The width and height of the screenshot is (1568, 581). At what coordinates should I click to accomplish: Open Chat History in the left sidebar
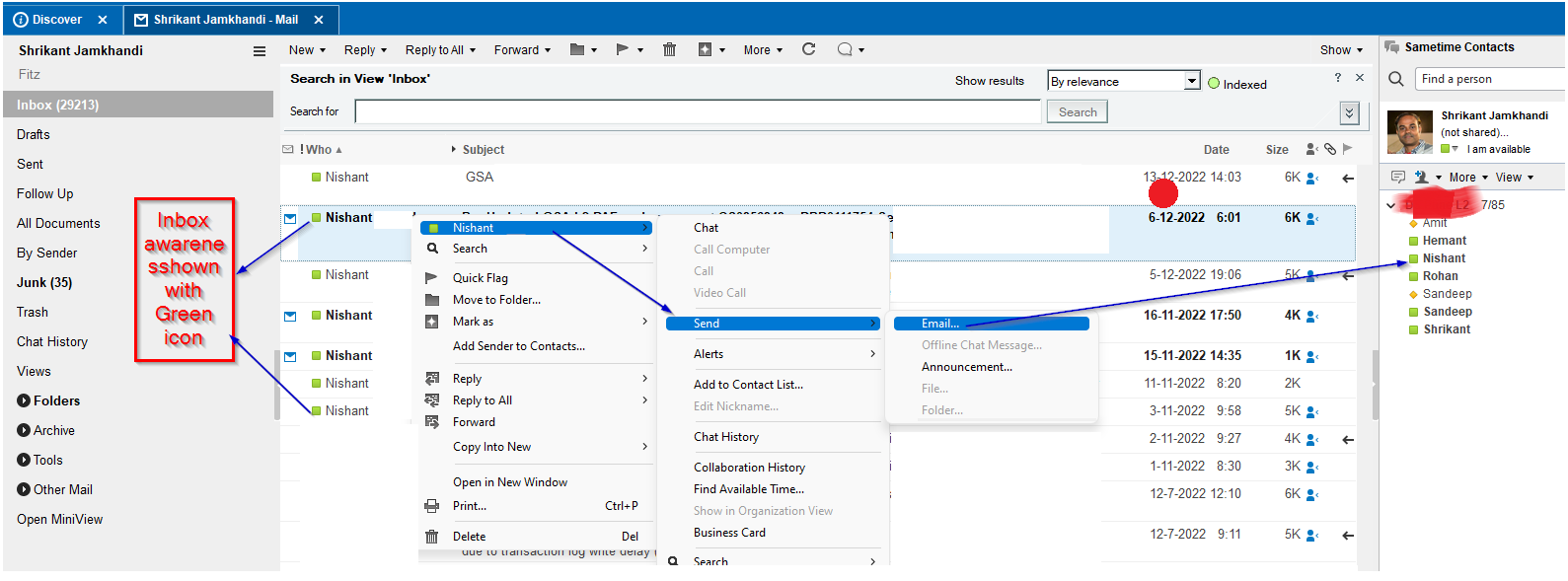click(x=52, y=341)
